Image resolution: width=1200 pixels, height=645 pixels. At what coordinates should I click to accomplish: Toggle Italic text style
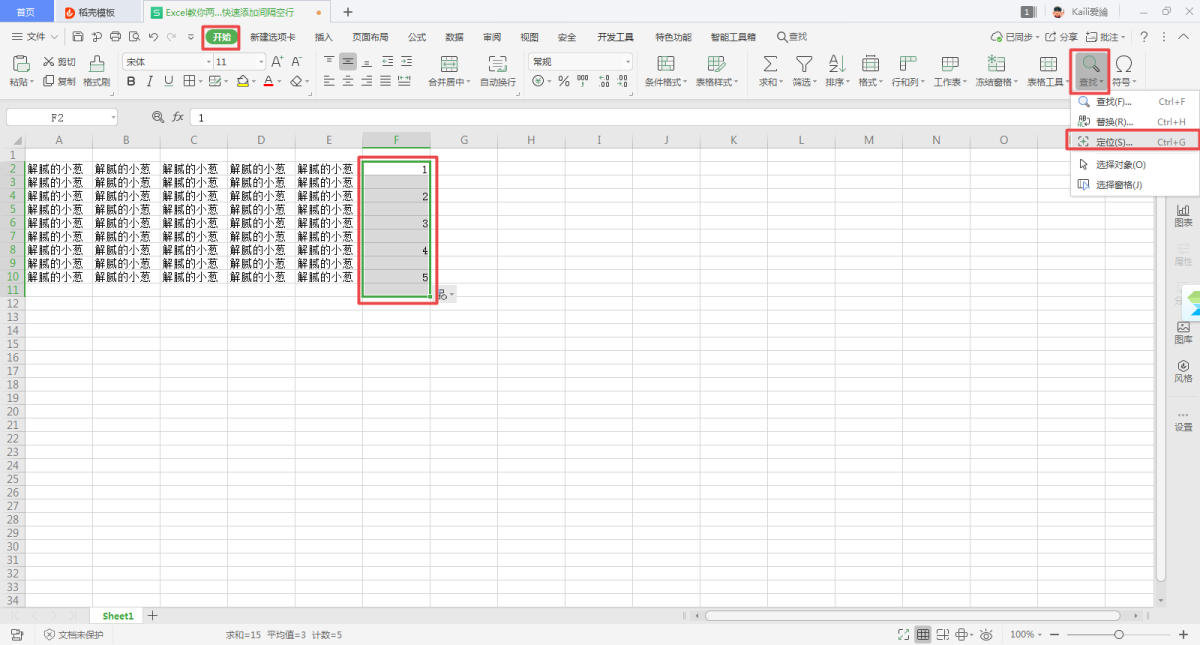pos(149,81)
